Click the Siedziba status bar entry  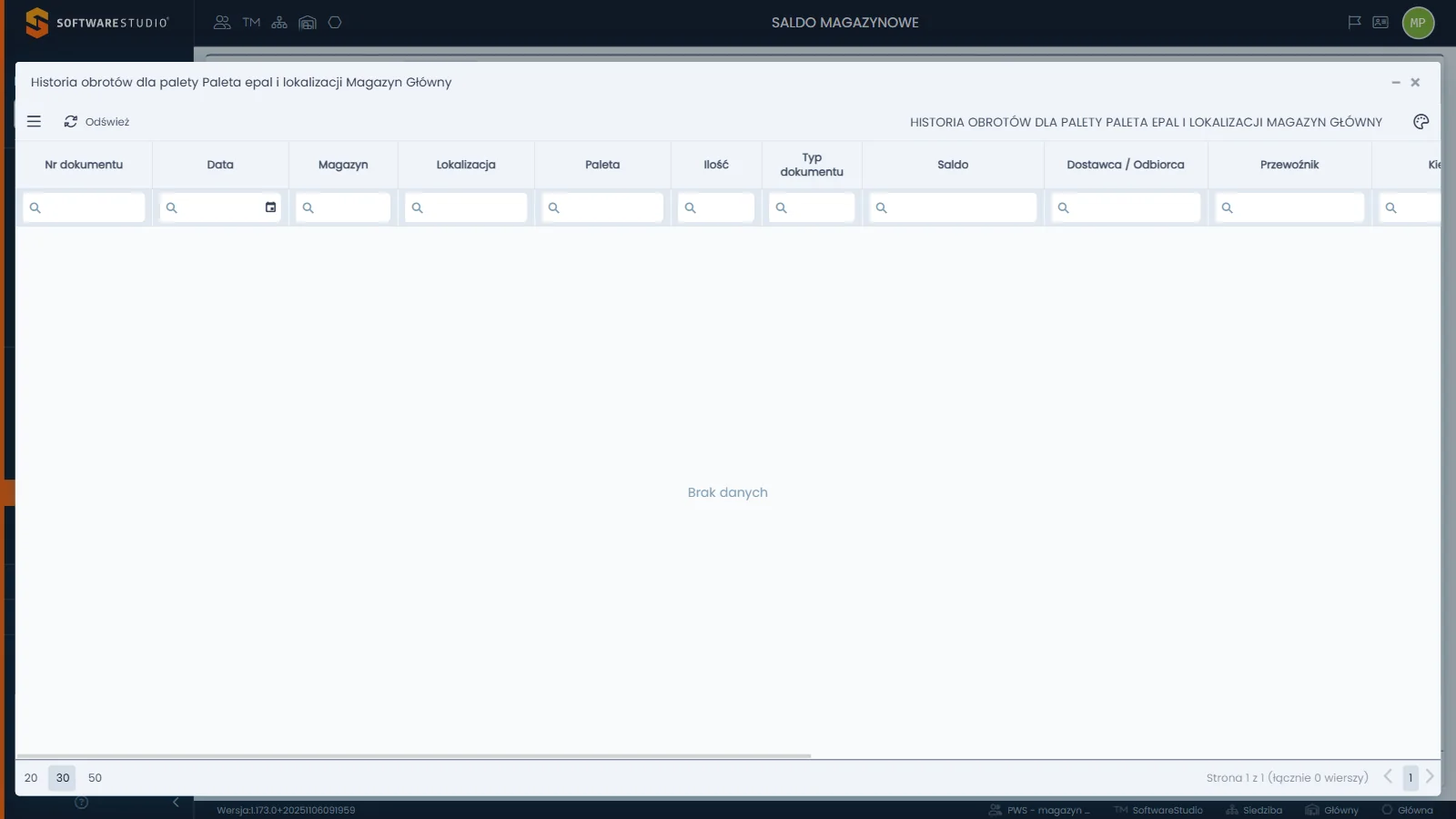tap(1254, 810)
